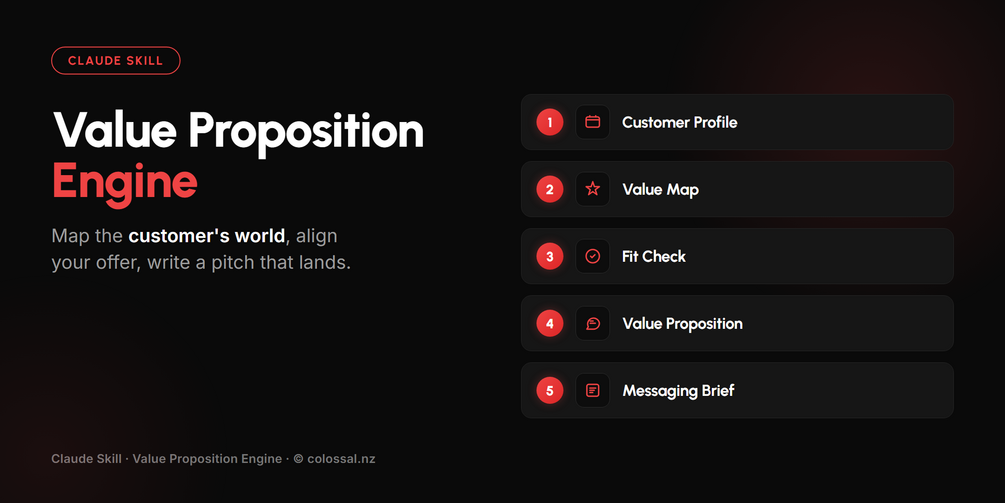
Task: Select the red number 3 badge
Action: pyautogui.click(x=549, y=256)
